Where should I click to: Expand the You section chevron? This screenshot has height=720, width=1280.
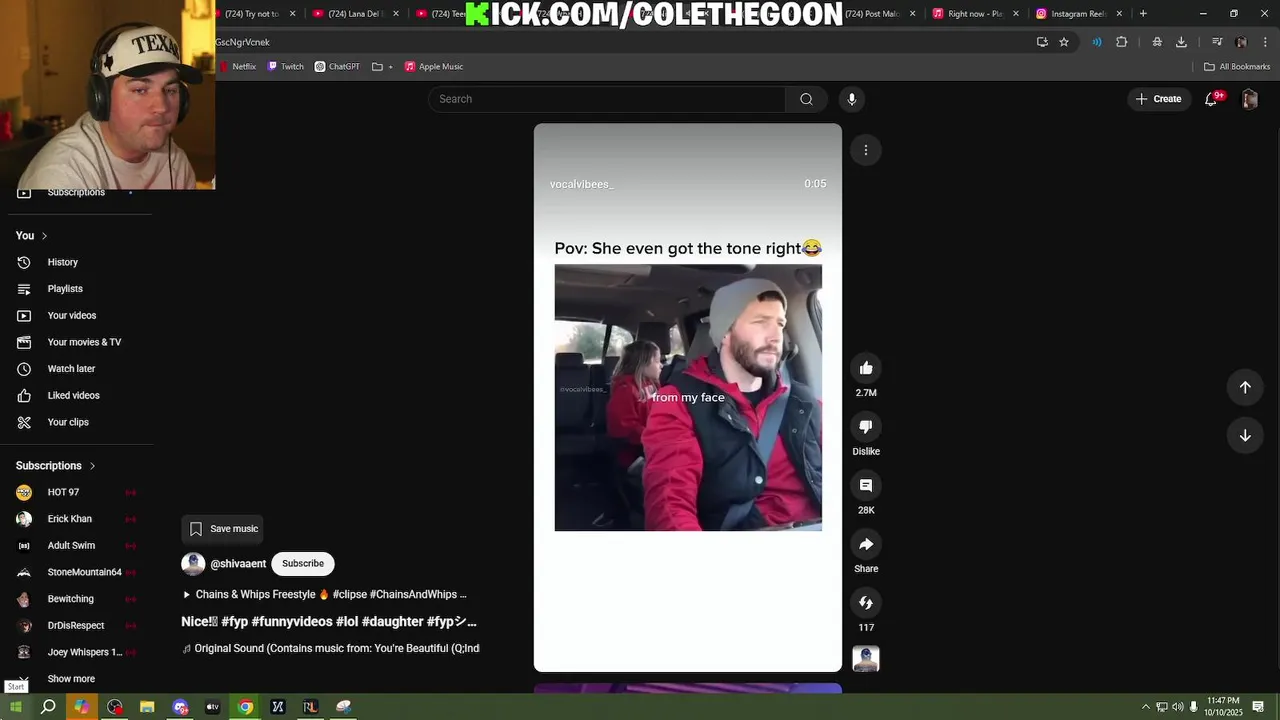(44, 236)
